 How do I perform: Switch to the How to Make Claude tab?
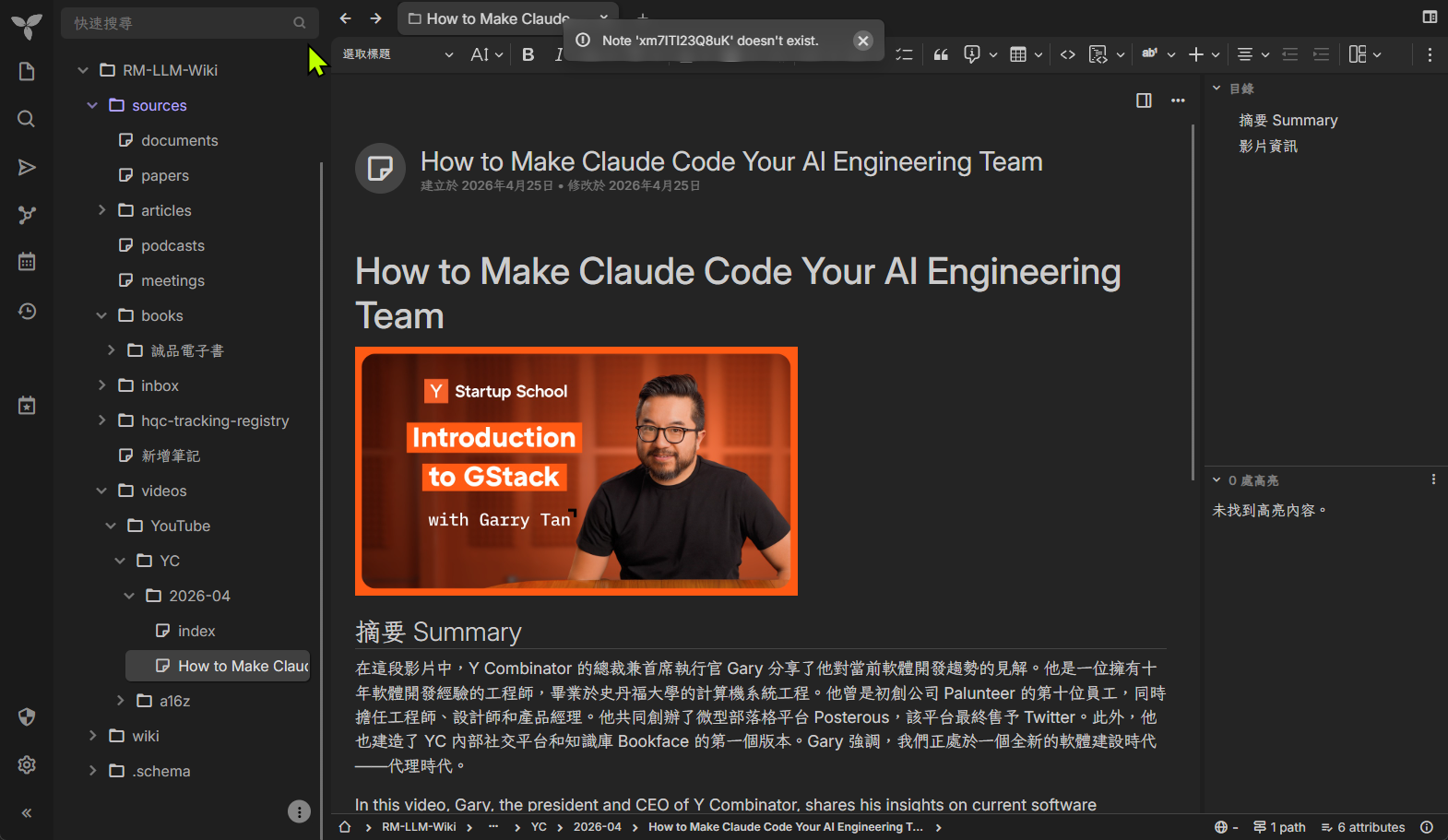496,18
